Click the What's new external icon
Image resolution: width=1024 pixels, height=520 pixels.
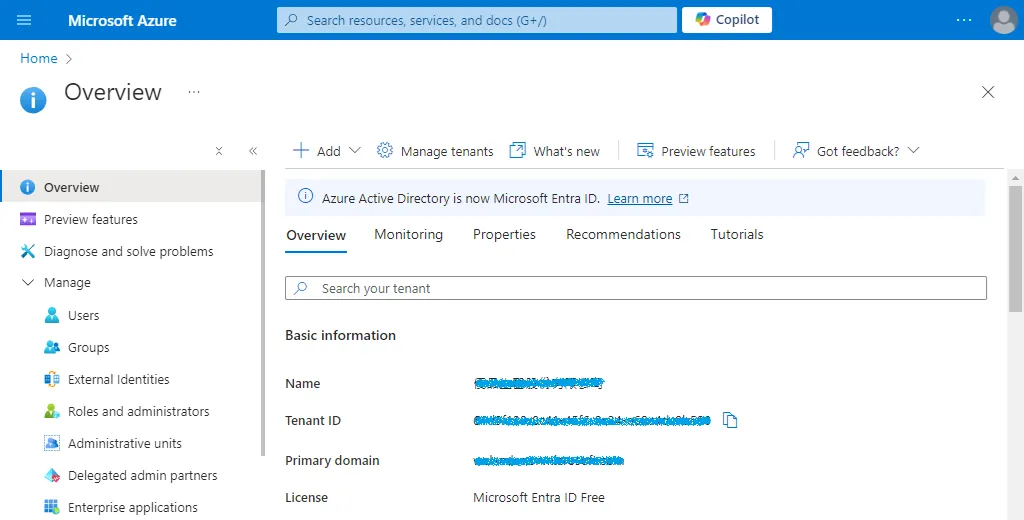517,150
